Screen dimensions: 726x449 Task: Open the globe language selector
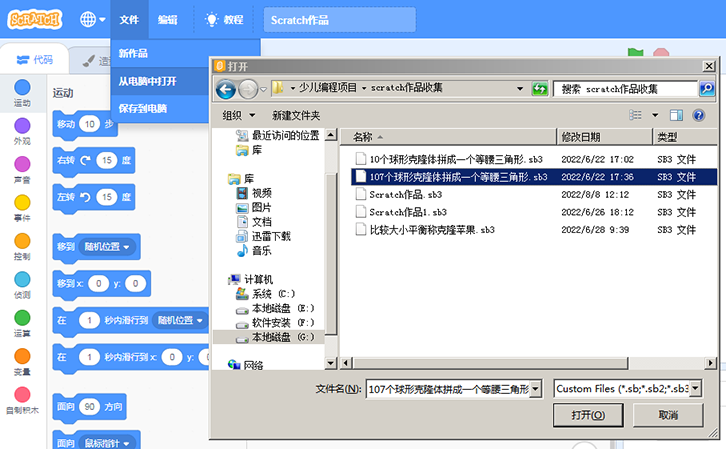pyautogui.click(x=92, y=19)
